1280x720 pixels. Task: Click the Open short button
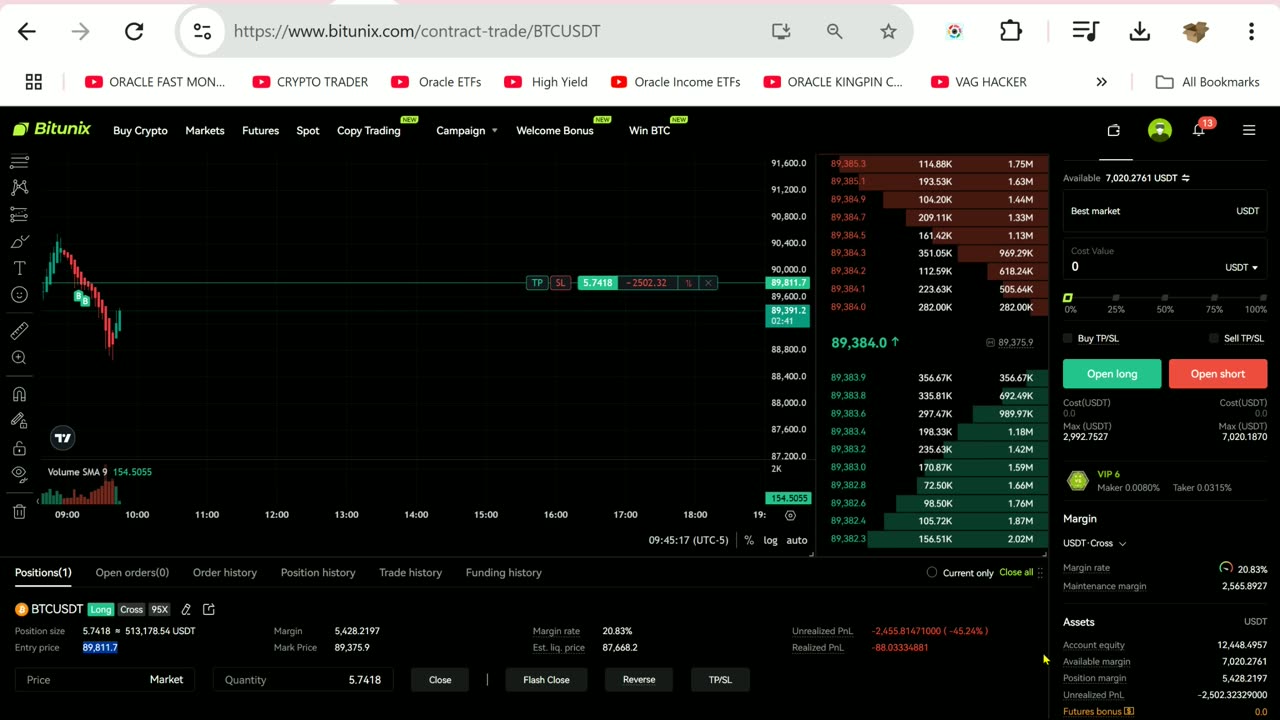click(1218, 374)
